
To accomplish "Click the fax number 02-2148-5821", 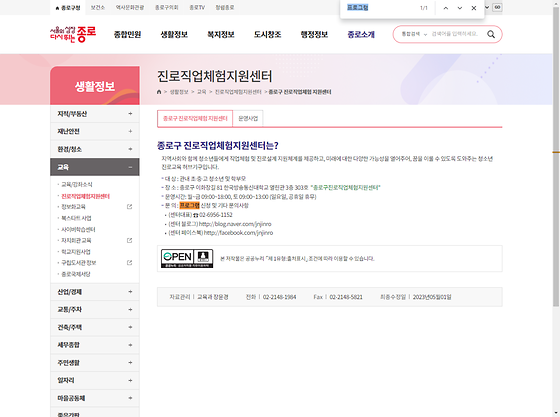I will 346,297.
